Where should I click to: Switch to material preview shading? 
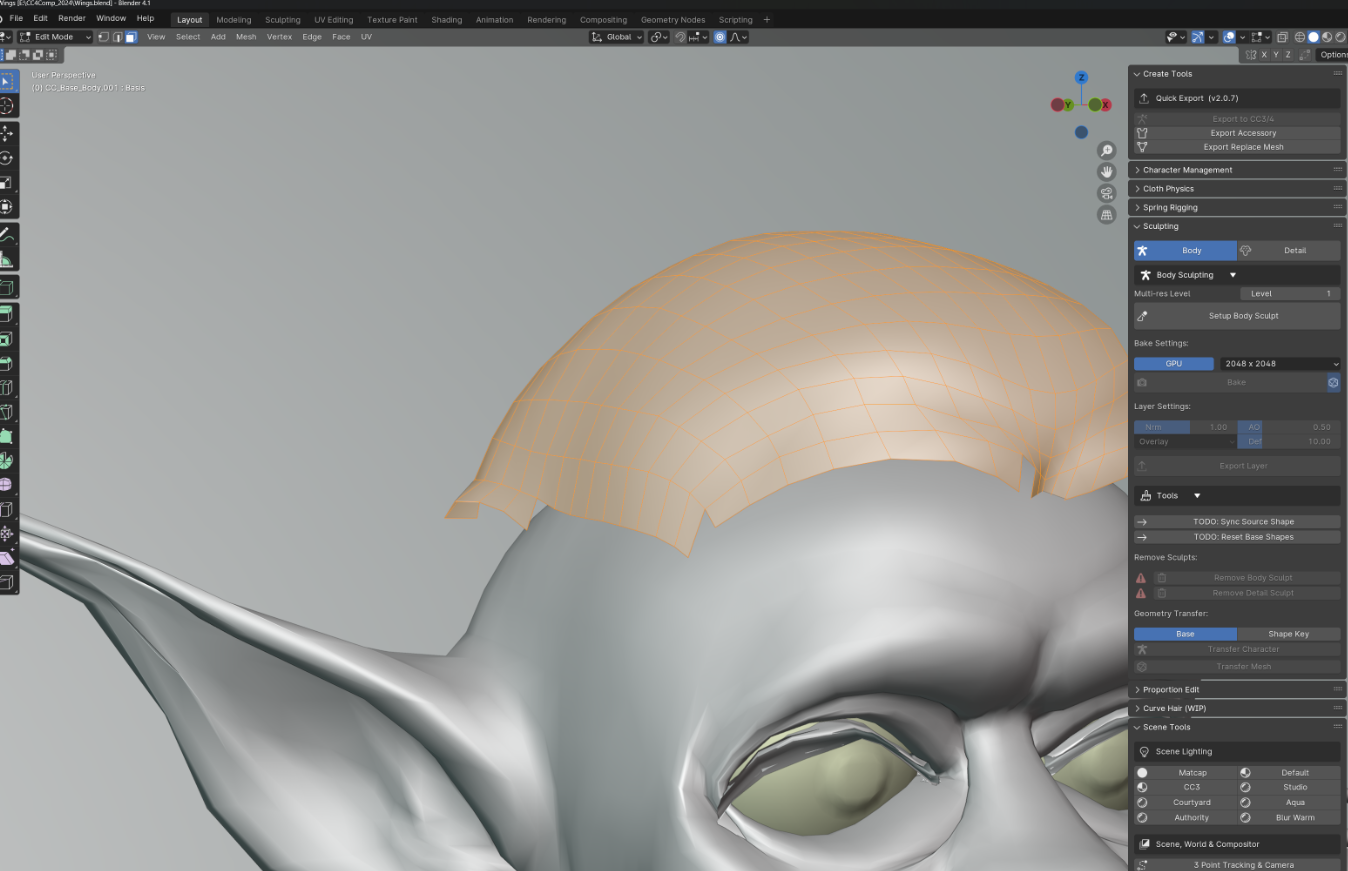pyautogui.click(x=1327, y=37)
